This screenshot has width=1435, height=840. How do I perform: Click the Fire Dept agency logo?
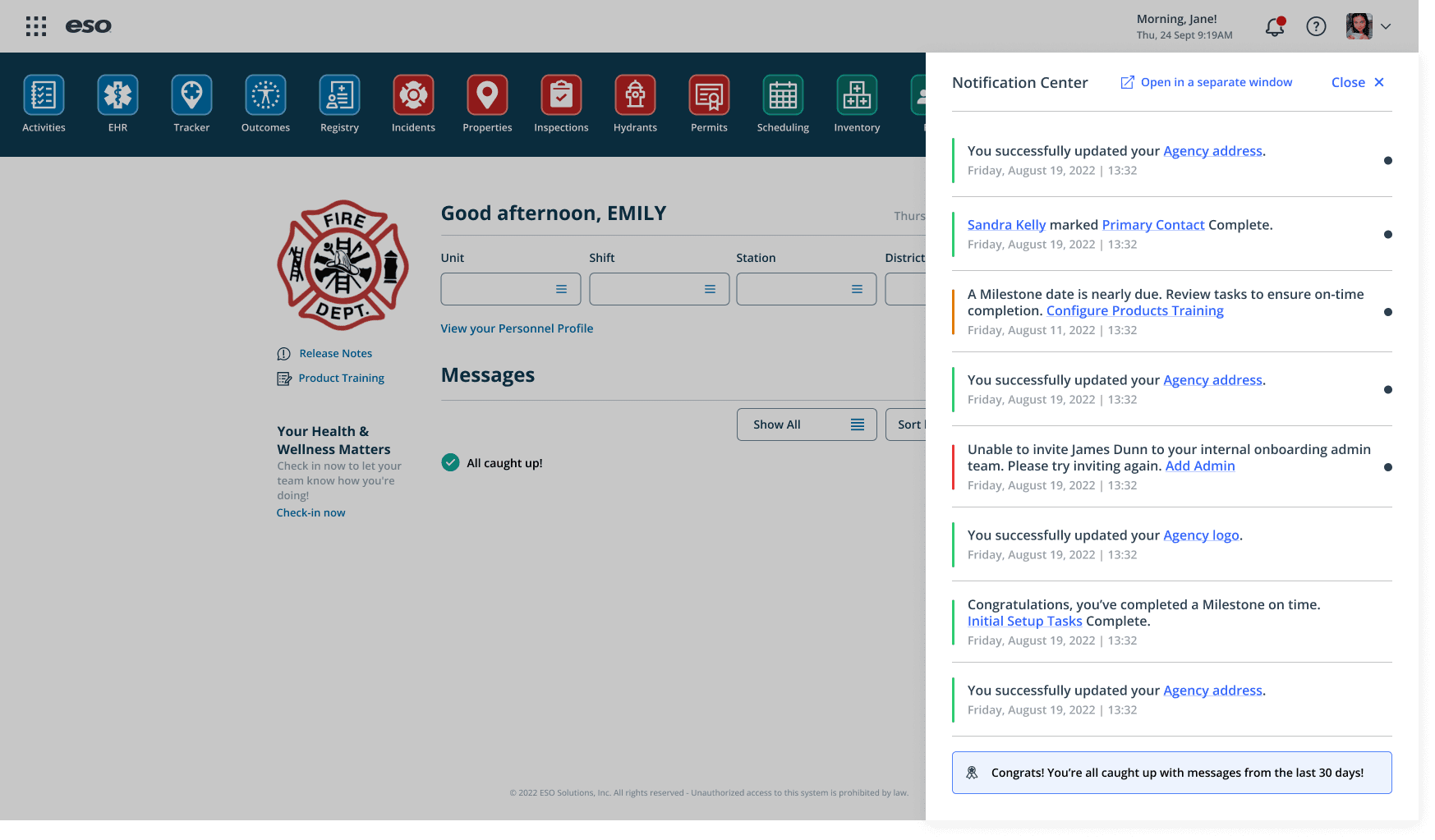[343, 265]
